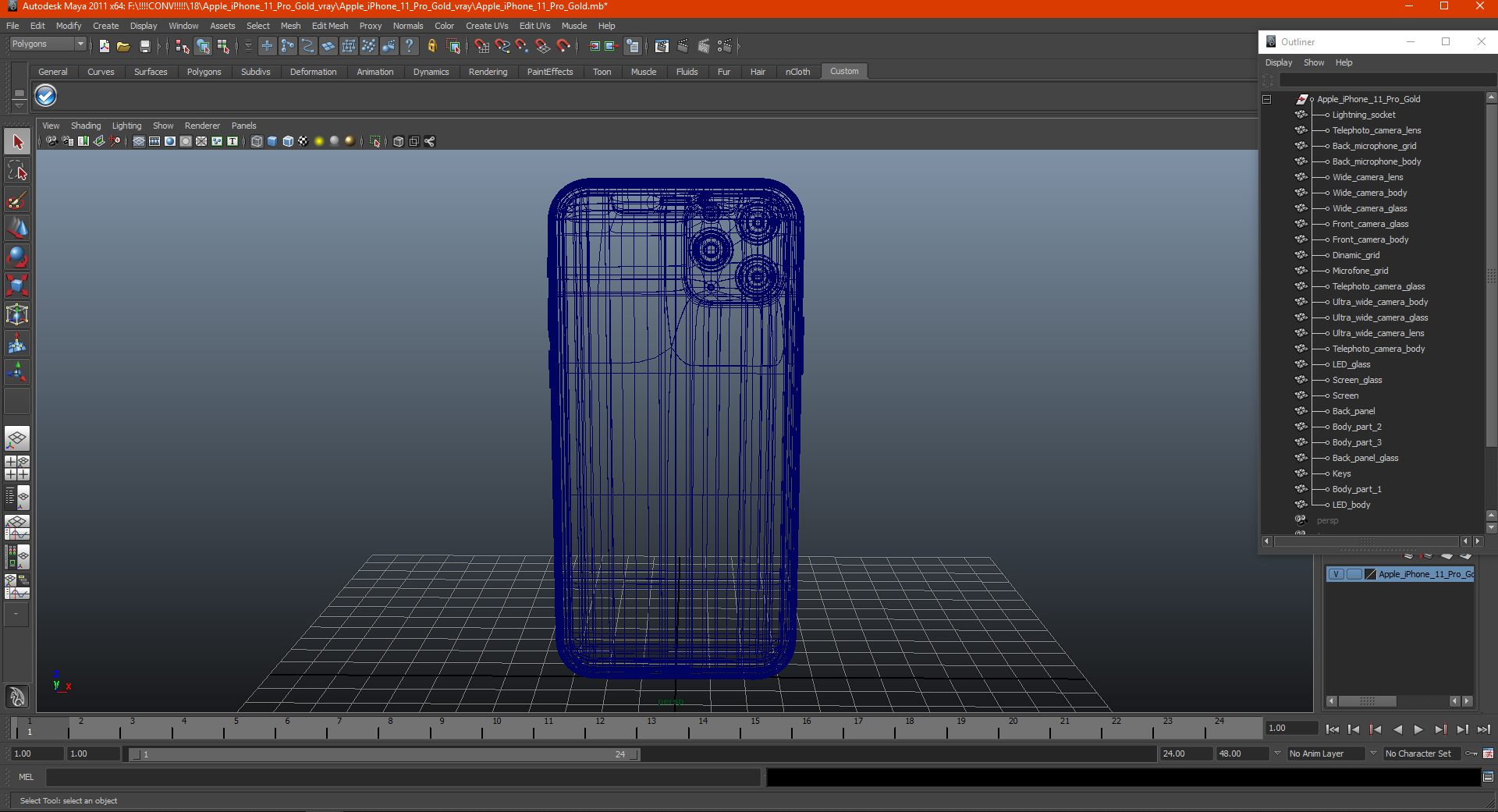Viewport: 1498px width, 812px height.
Task: Choose the Paint Selection tool
Action: (x=17, y=200)
